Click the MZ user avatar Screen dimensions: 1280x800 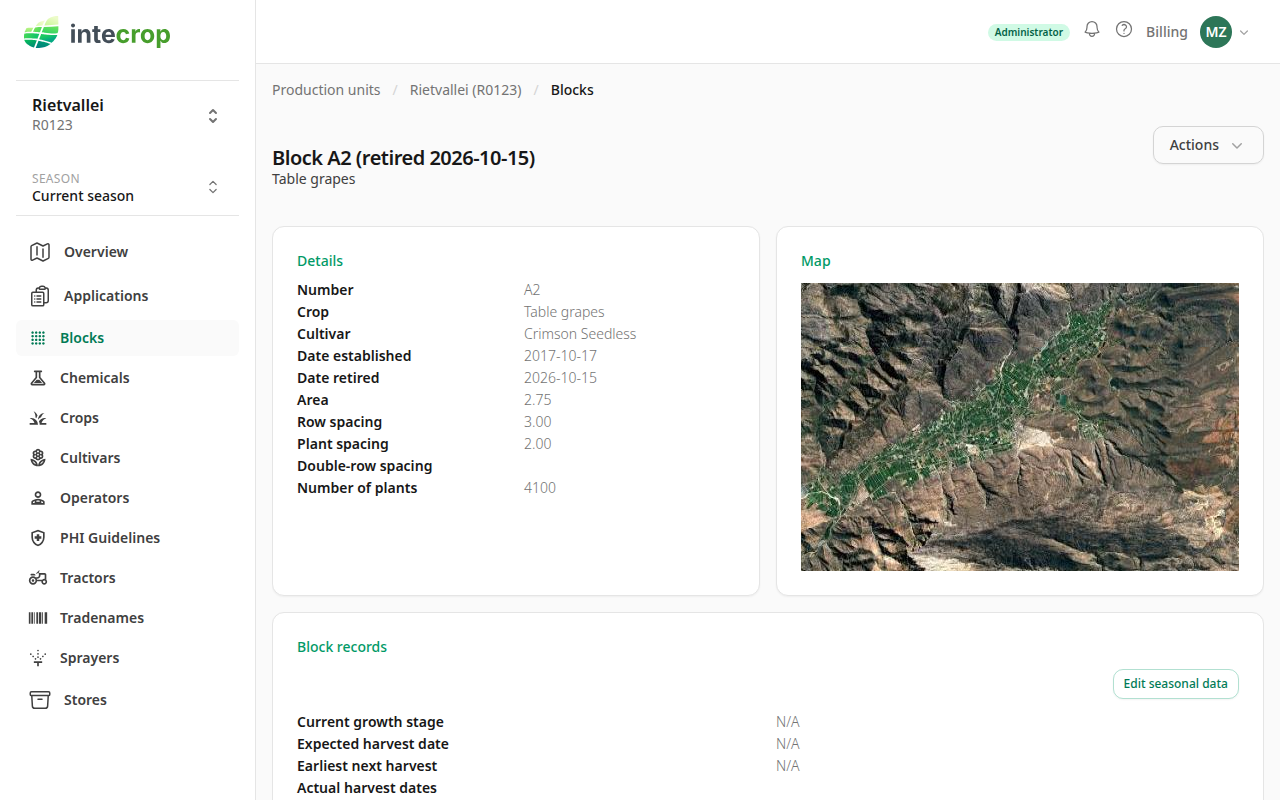pyautogui.click(x=1216, y=32)
